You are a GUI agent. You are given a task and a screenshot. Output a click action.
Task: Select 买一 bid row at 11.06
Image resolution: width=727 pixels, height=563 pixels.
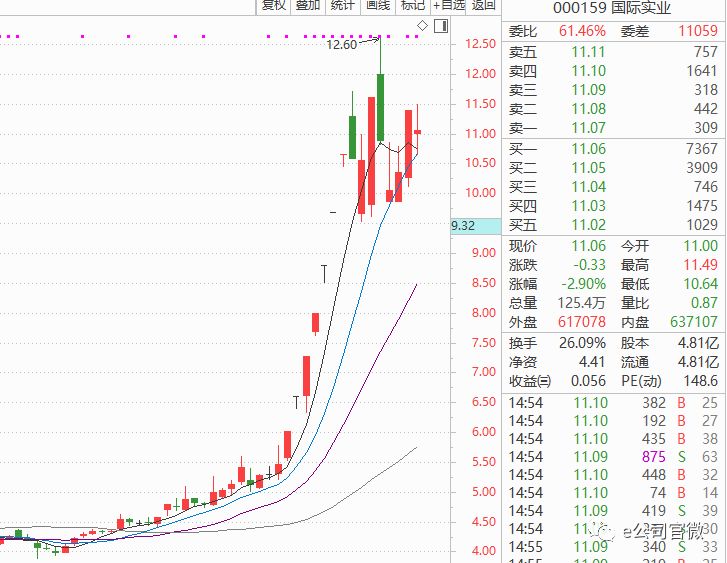tap(613, 149)
